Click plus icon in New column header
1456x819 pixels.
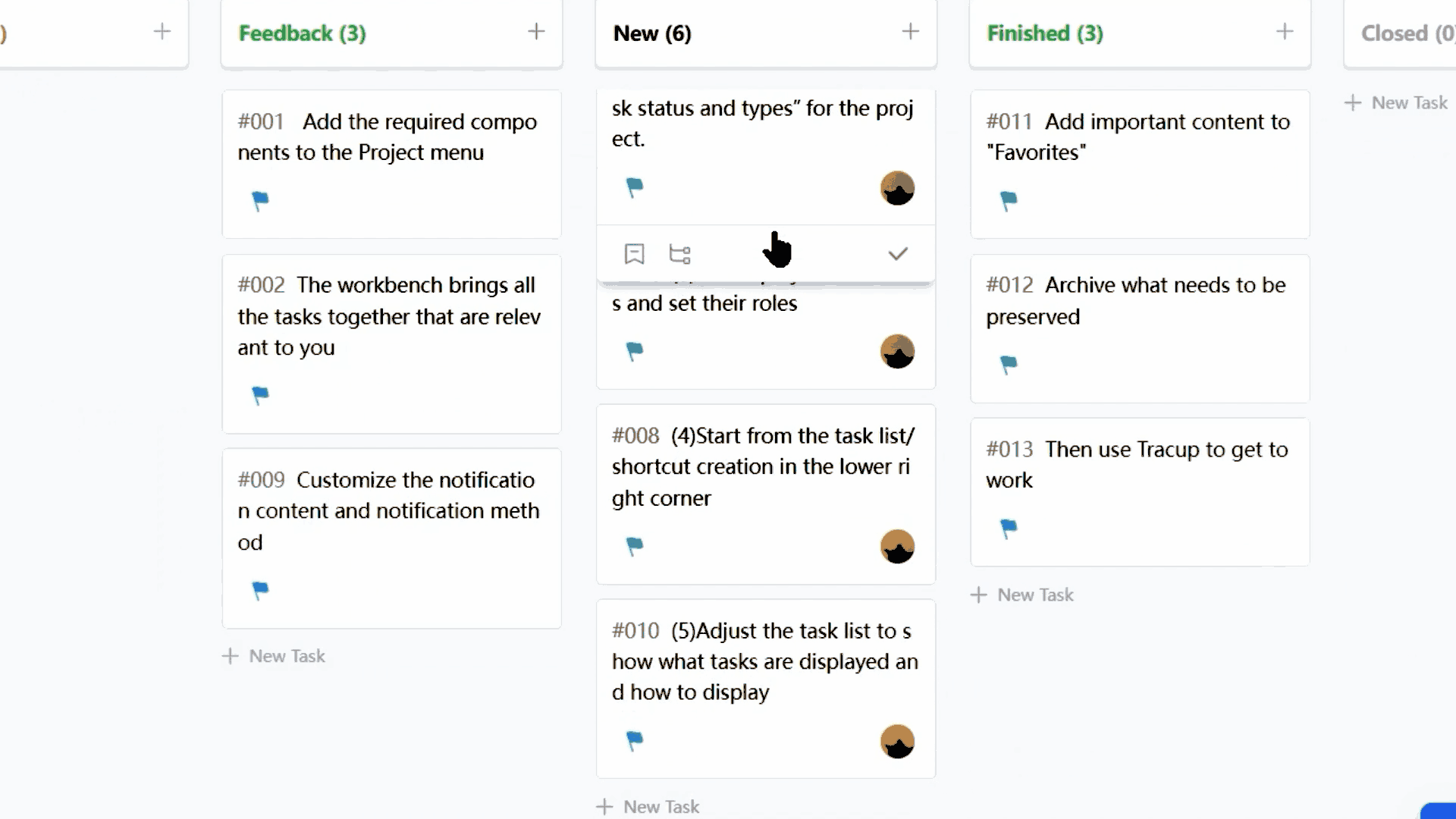click(x=910, y=32)
